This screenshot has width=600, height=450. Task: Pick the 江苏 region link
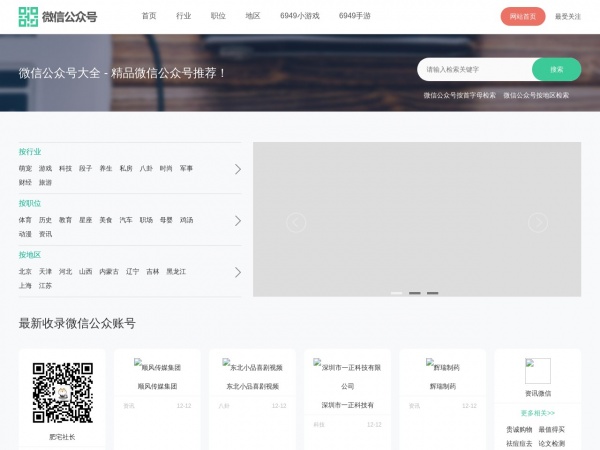click(45, 286)
